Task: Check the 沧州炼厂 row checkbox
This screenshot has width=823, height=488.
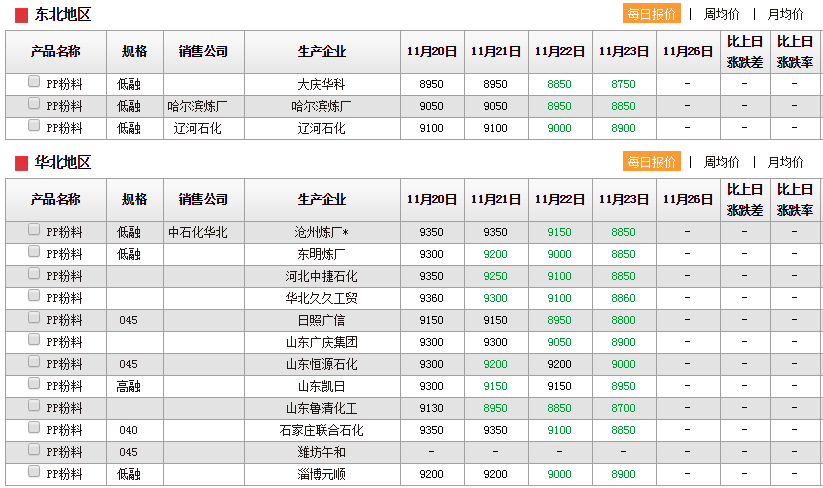Action: click(34, 230)
